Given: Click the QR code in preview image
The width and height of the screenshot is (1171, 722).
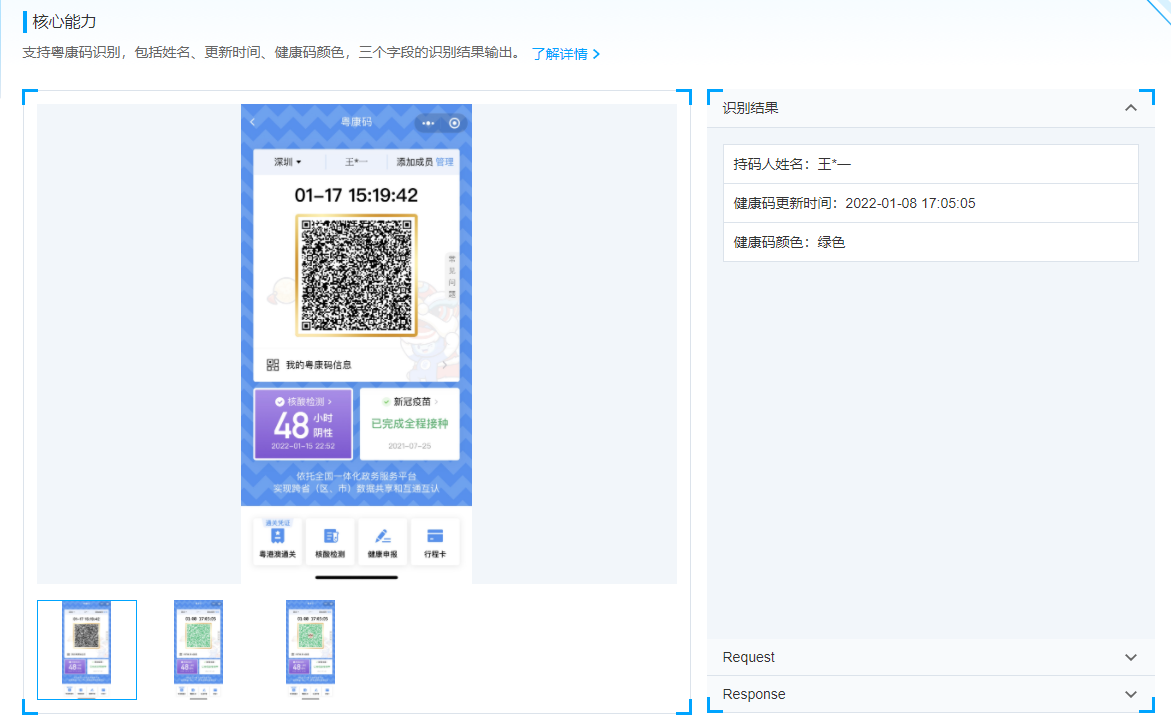Looking at the screenshot, I should pyautogui.click(x=356, y=276).
